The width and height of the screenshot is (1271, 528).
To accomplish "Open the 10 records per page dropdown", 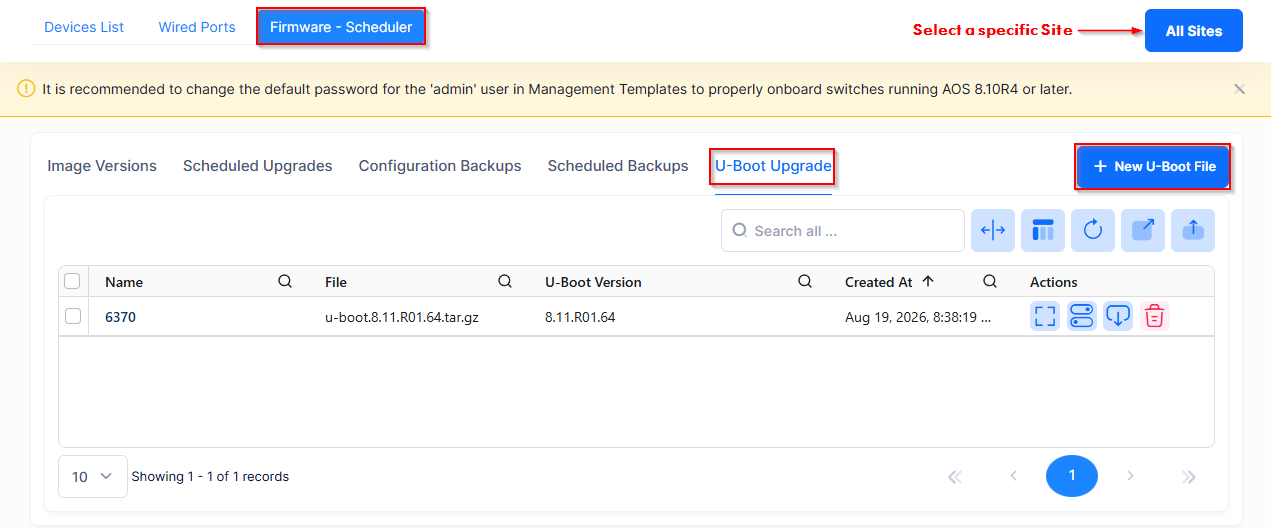I will point(93,476).
